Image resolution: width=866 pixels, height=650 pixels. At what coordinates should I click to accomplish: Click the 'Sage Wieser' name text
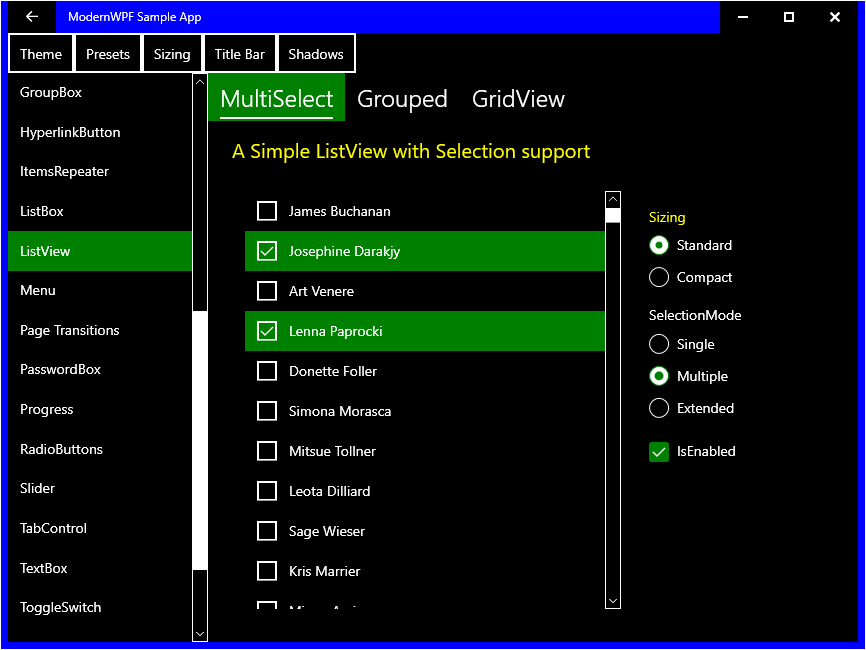coord(326,531)
